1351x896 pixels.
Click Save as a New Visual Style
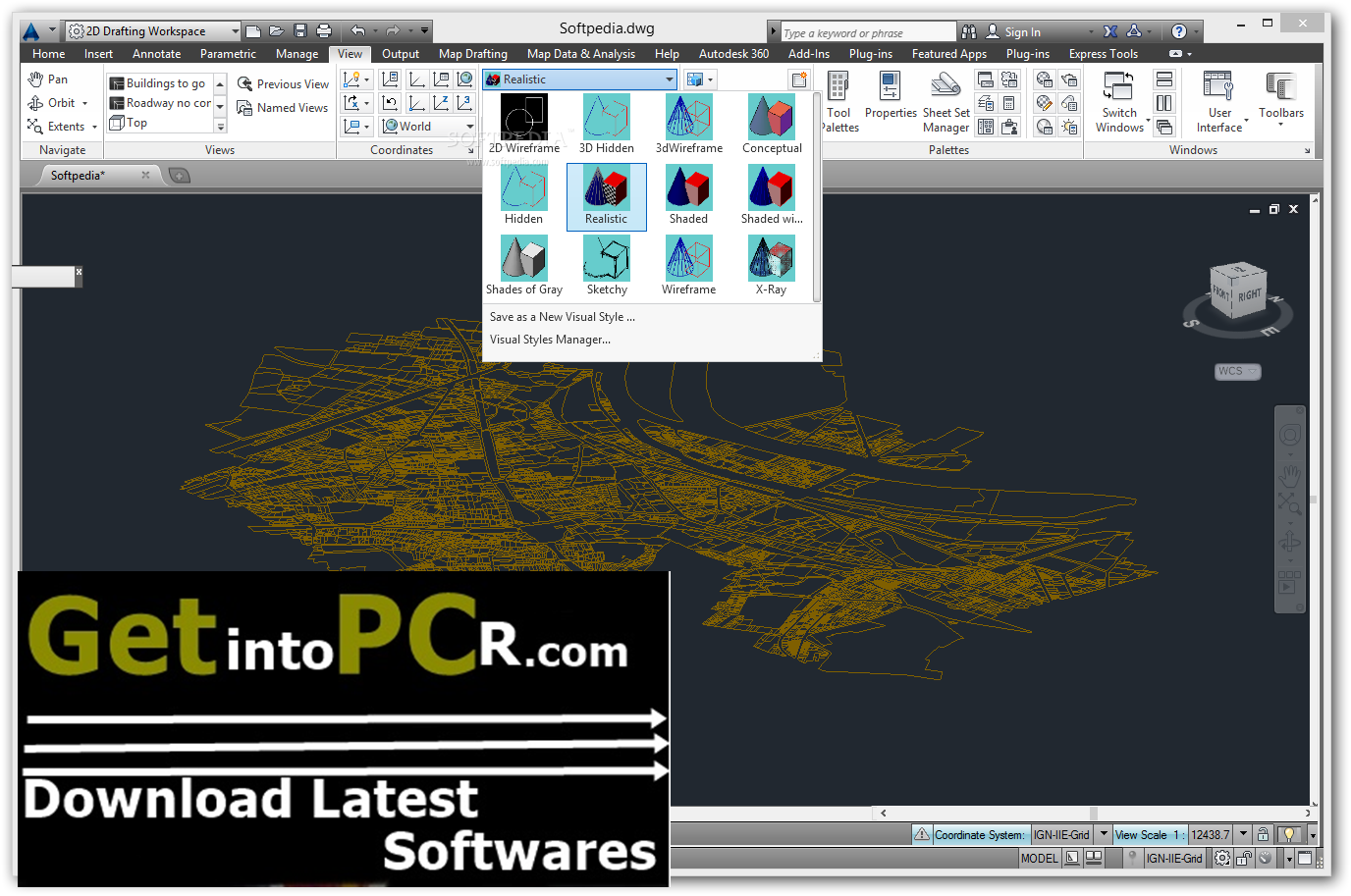click(x=563, y=317)
